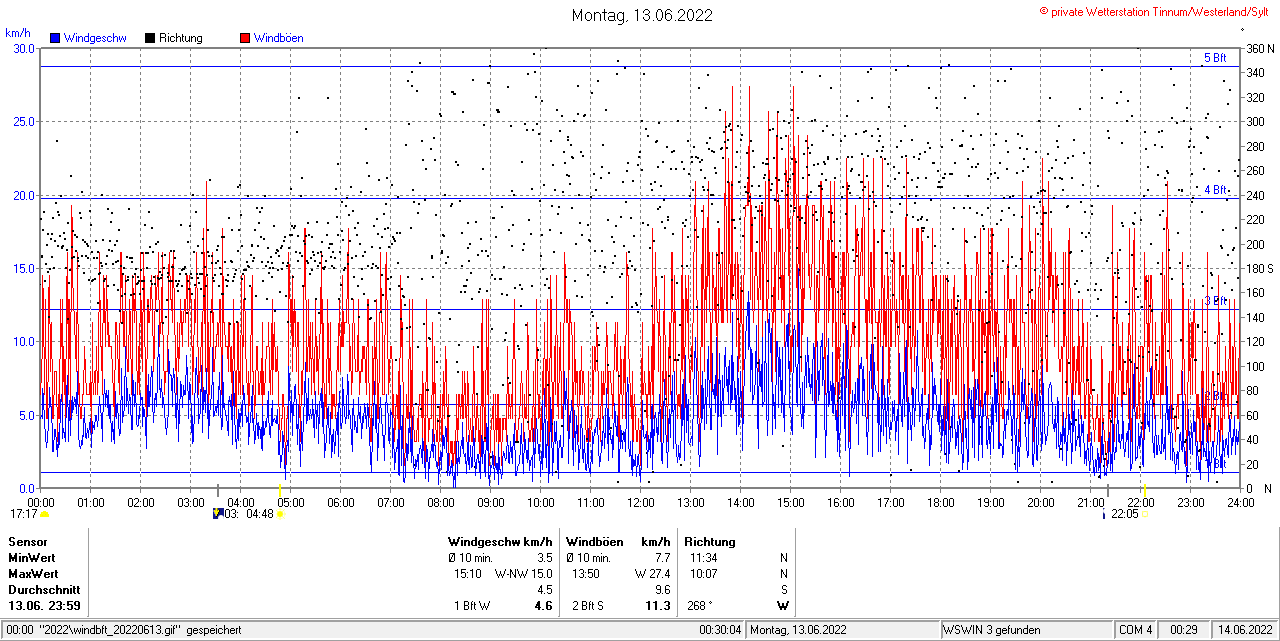This screenshot has width=1280, height=641.
Task: Click the sunrise sun icon next to 04:48
Action: click(280, 514)
